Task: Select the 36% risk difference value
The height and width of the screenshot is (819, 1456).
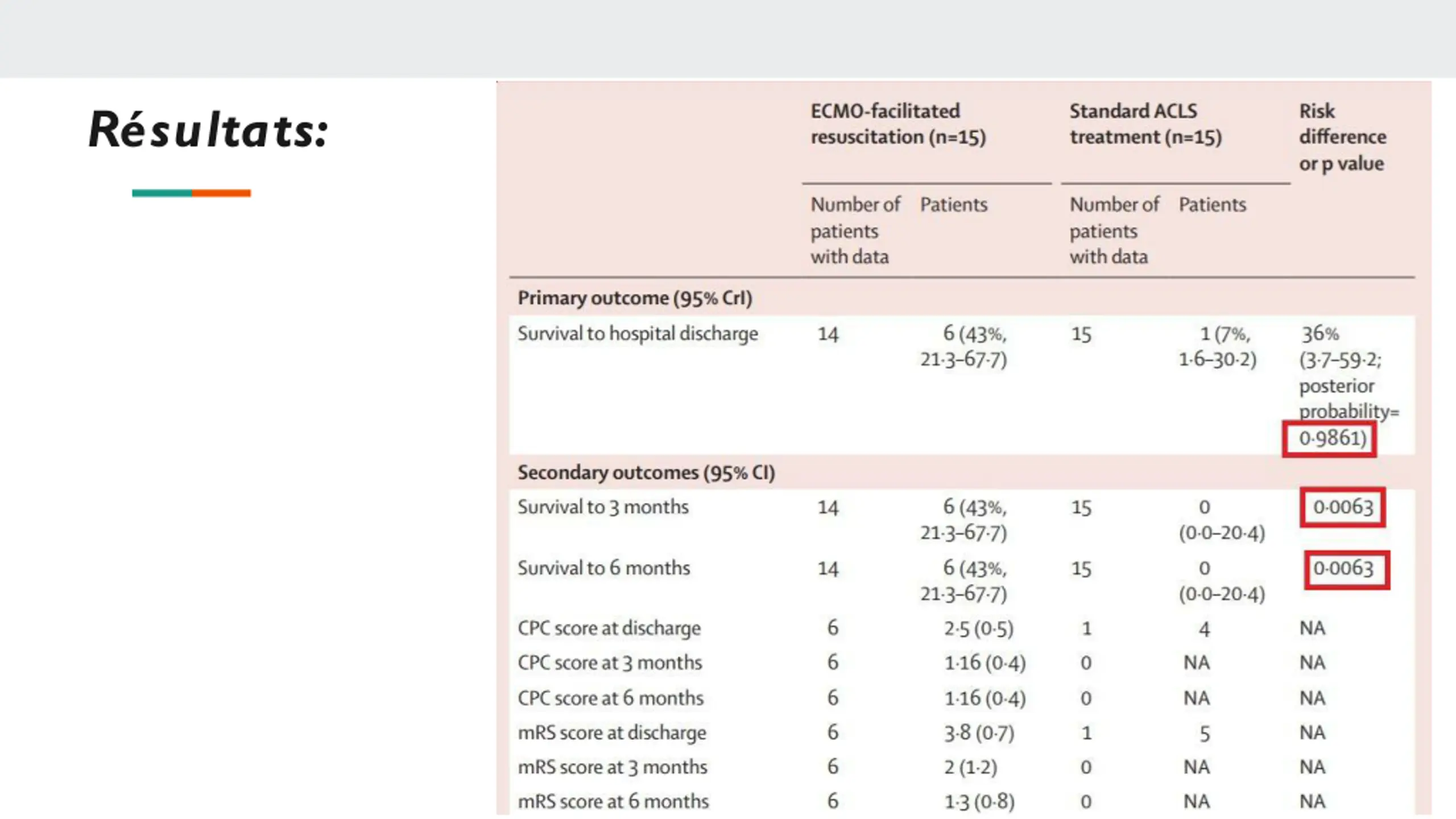Action: point(1320,334)
